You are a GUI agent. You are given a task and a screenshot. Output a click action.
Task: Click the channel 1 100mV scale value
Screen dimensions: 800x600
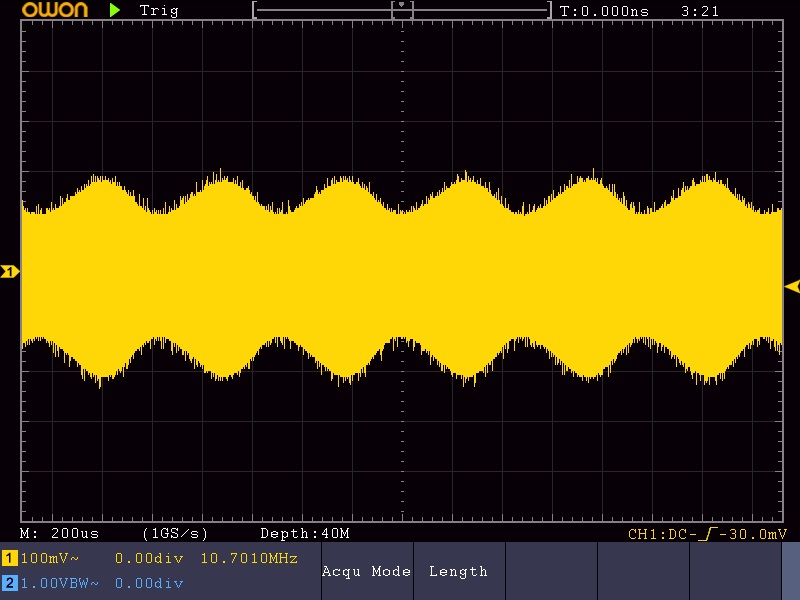tap(46, 558)
